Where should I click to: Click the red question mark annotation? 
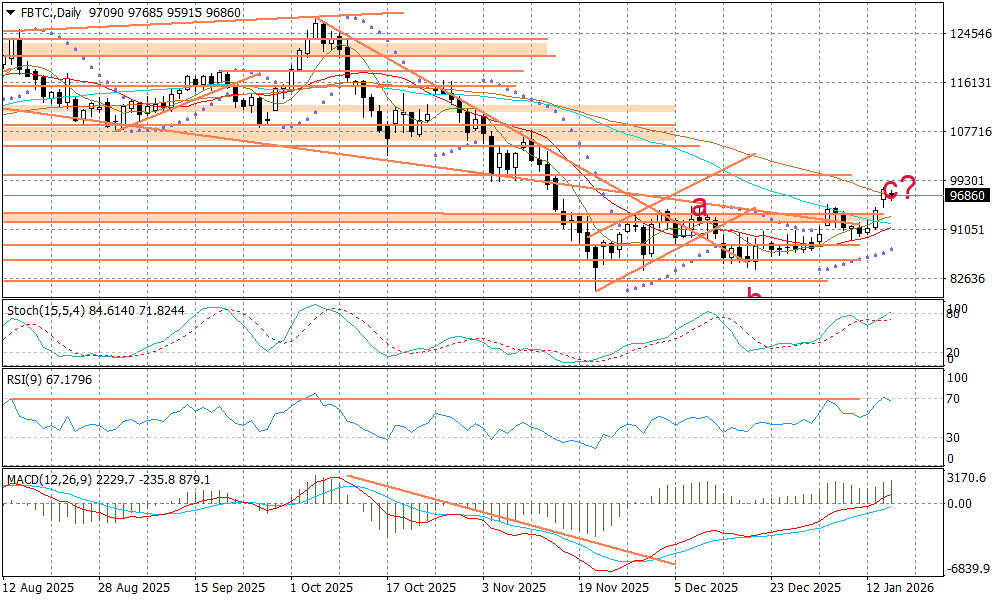[x=907, y=186]
